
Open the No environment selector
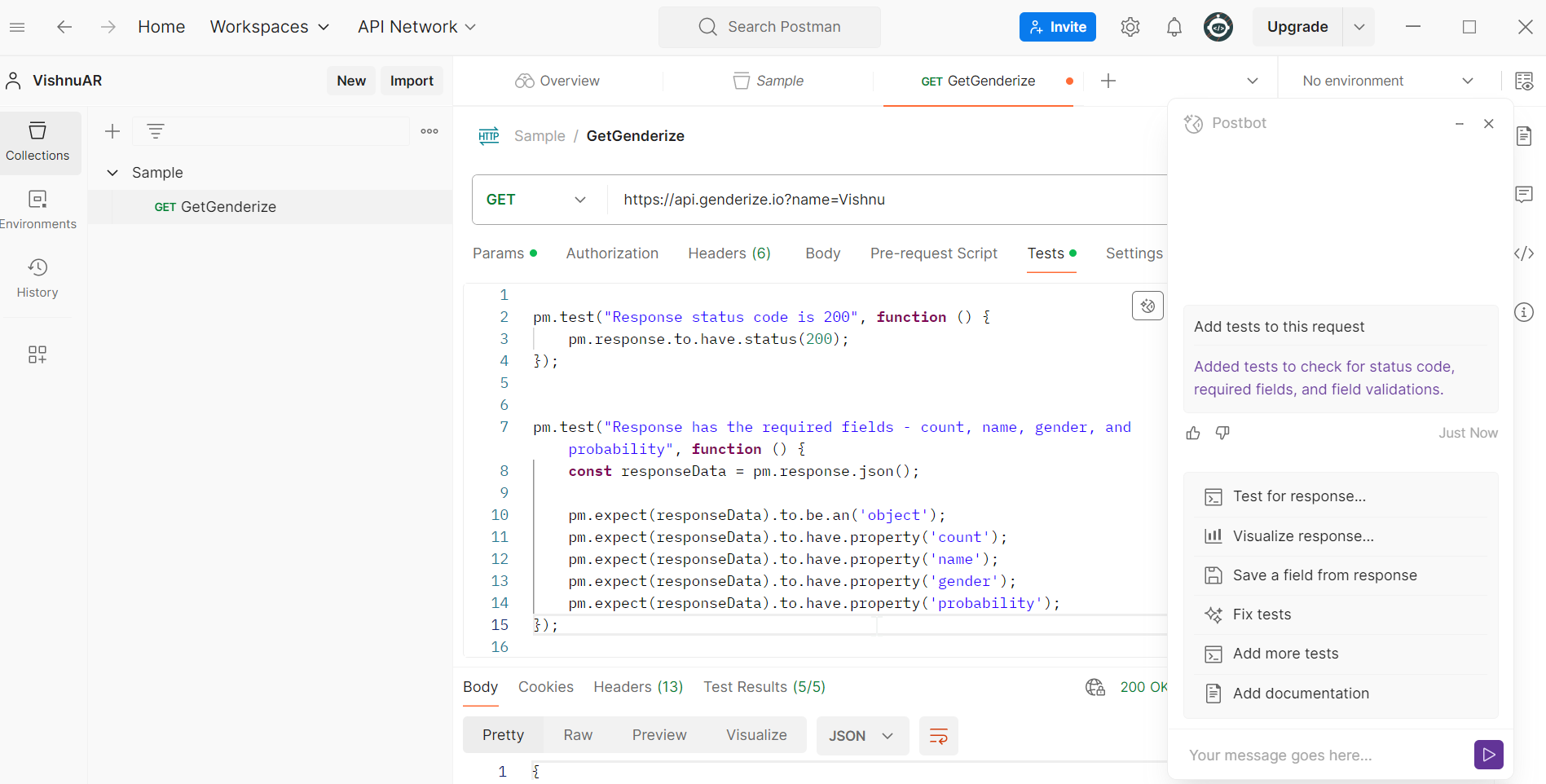1388,81
